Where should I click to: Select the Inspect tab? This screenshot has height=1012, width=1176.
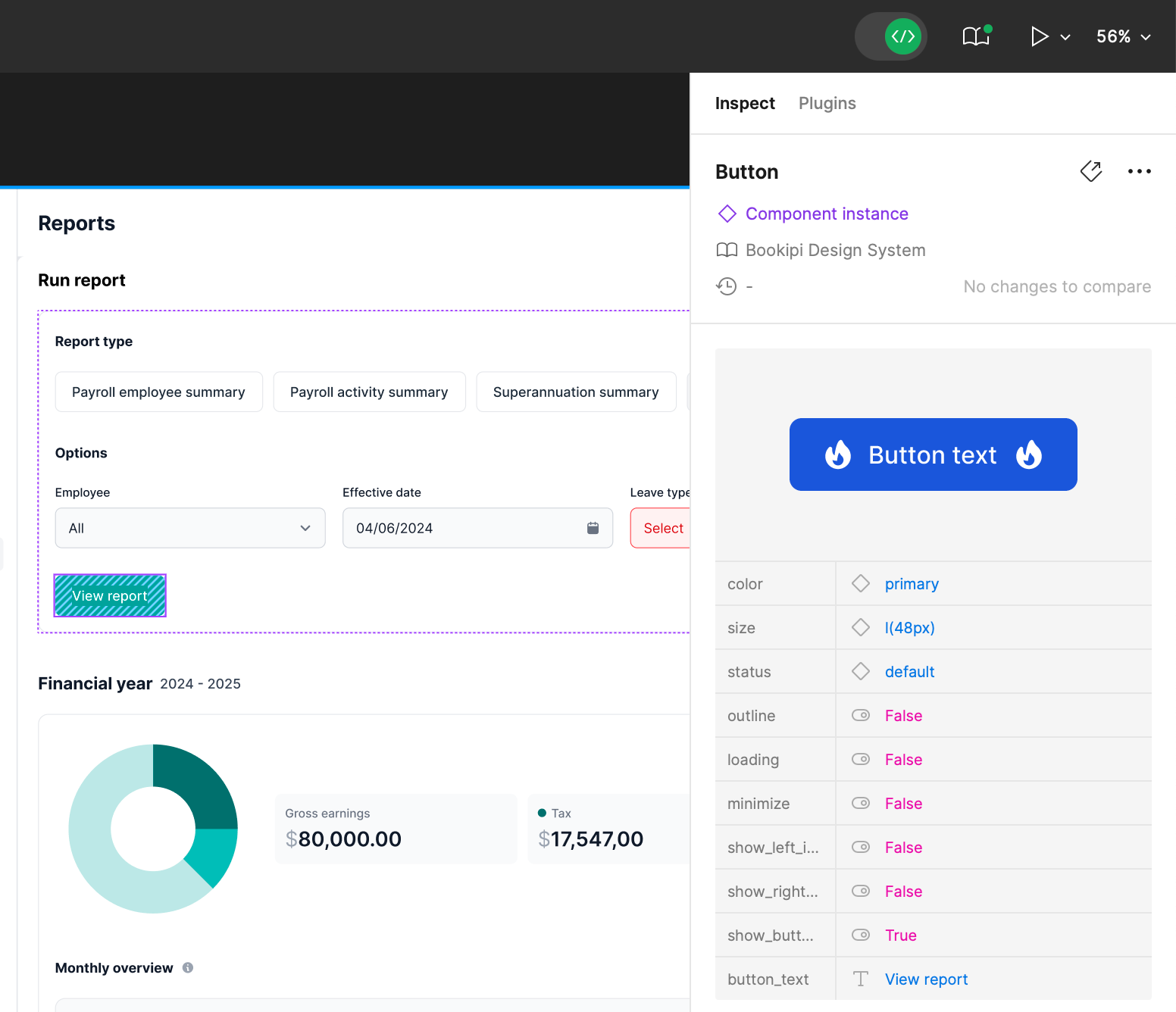(744, 103)
